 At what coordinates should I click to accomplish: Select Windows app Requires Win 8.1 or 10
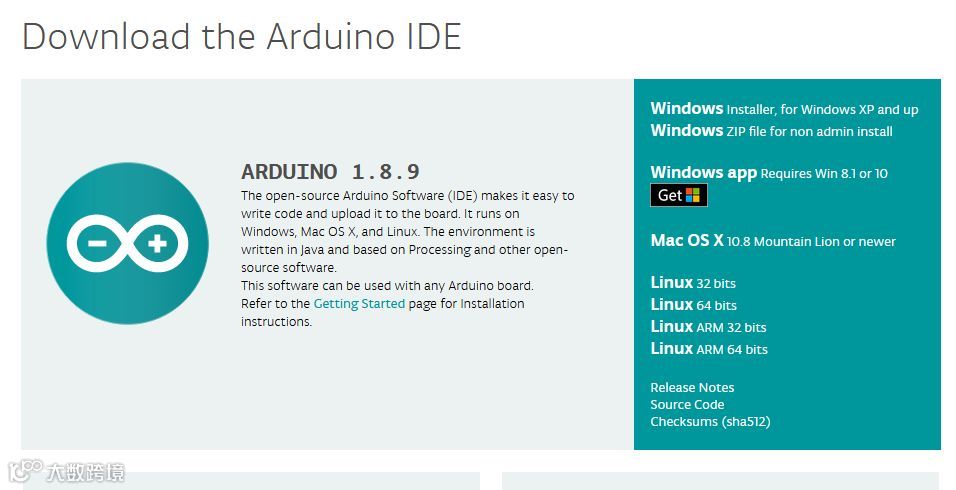[x=769, y=173]
